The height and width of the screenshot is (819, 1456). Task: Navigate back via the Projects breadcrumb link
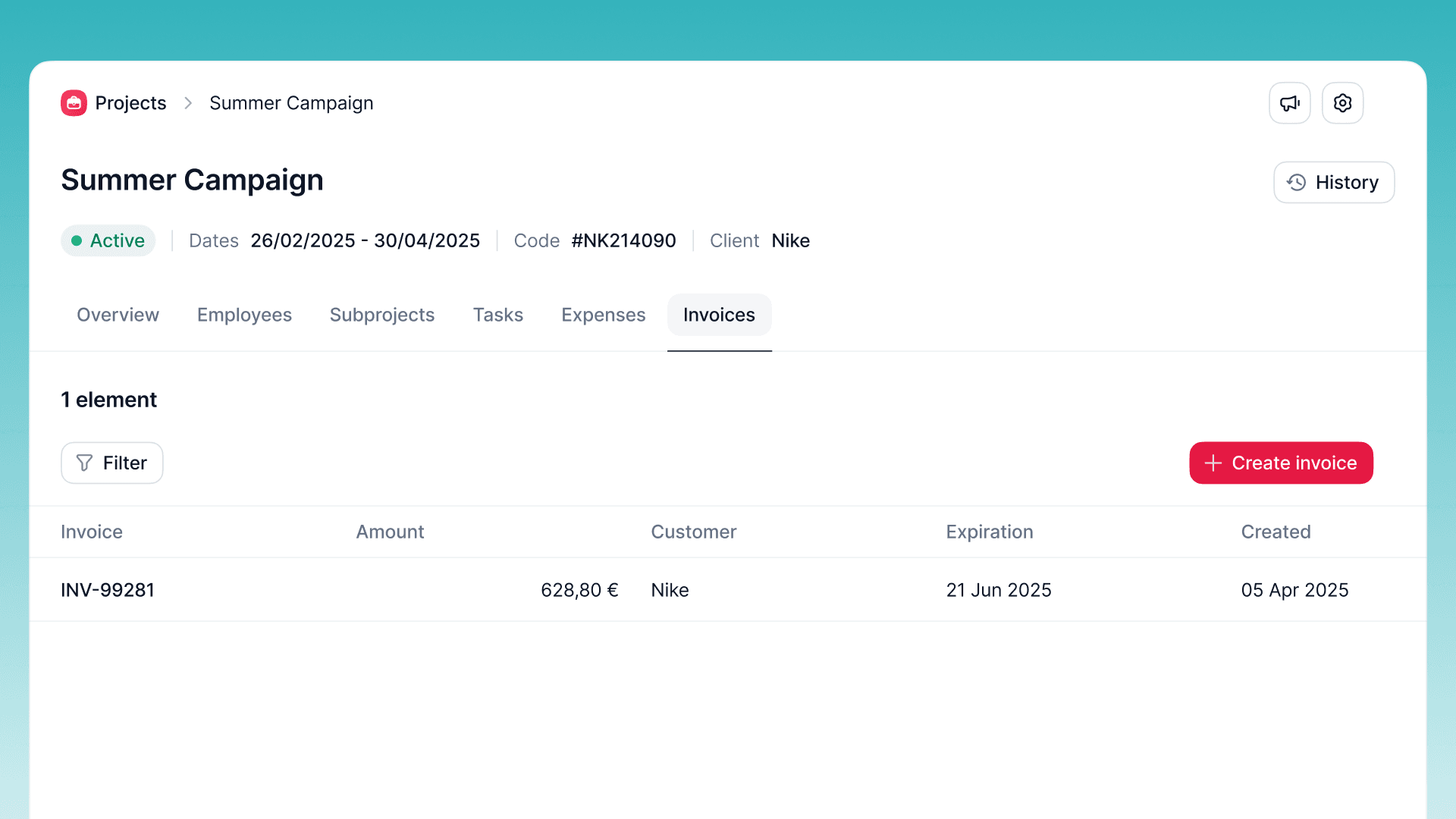[x=130, y=102]
